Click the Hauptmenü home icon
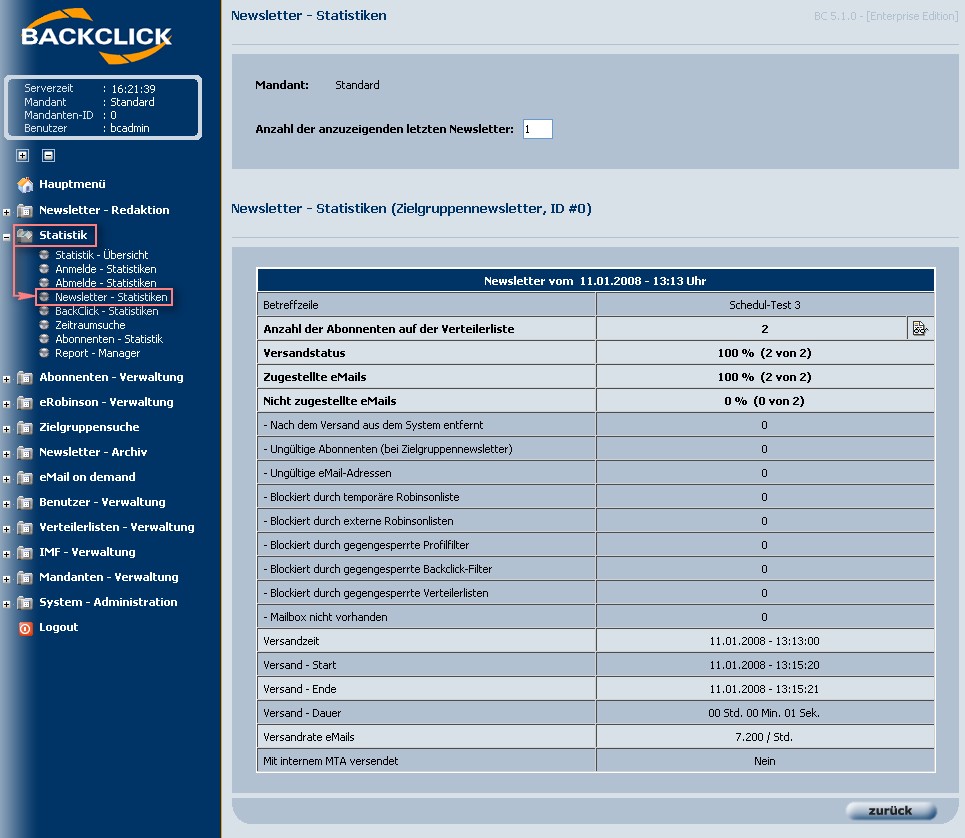 (25, 184)
